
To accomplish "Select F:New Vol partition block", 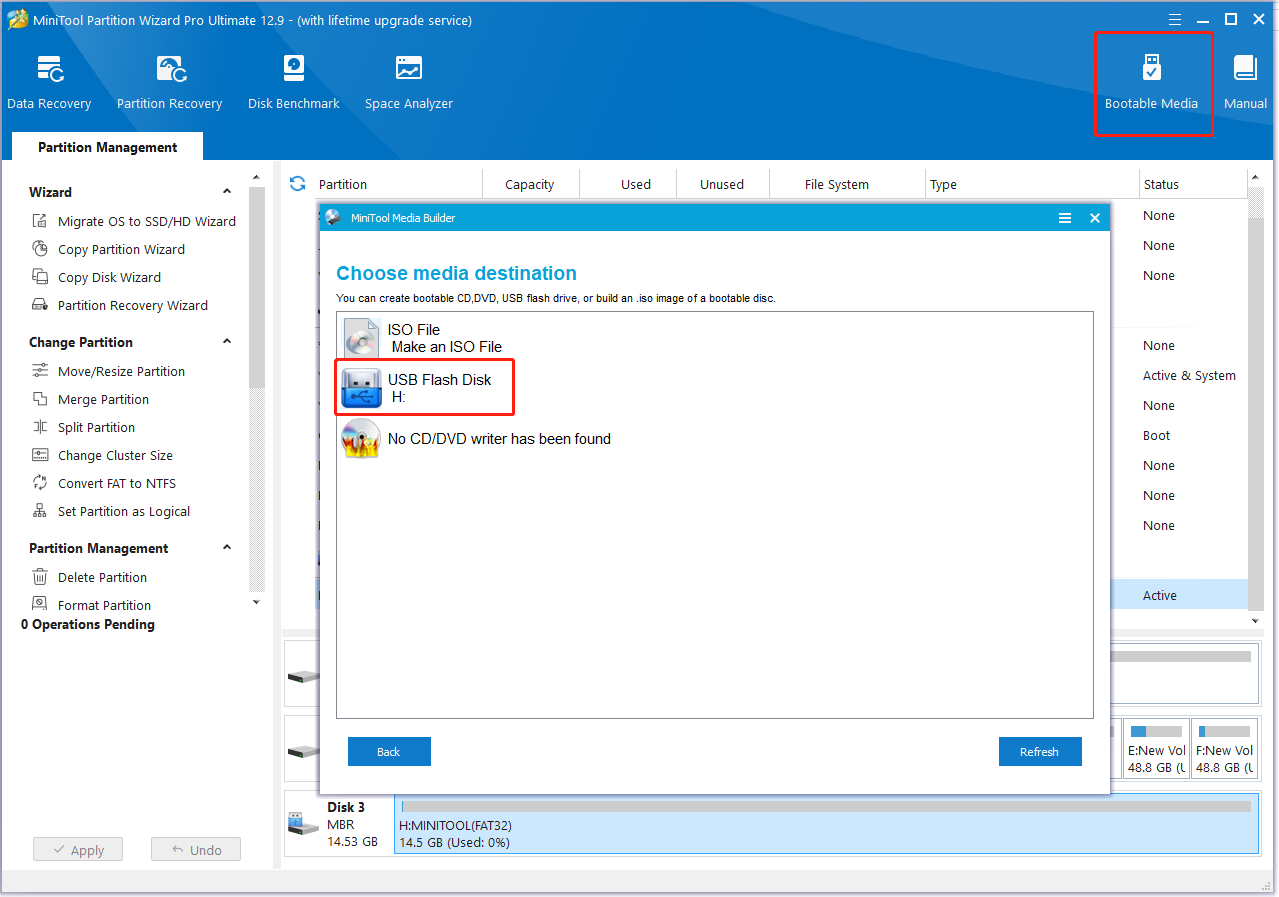I will click(x=1225, y=748).
